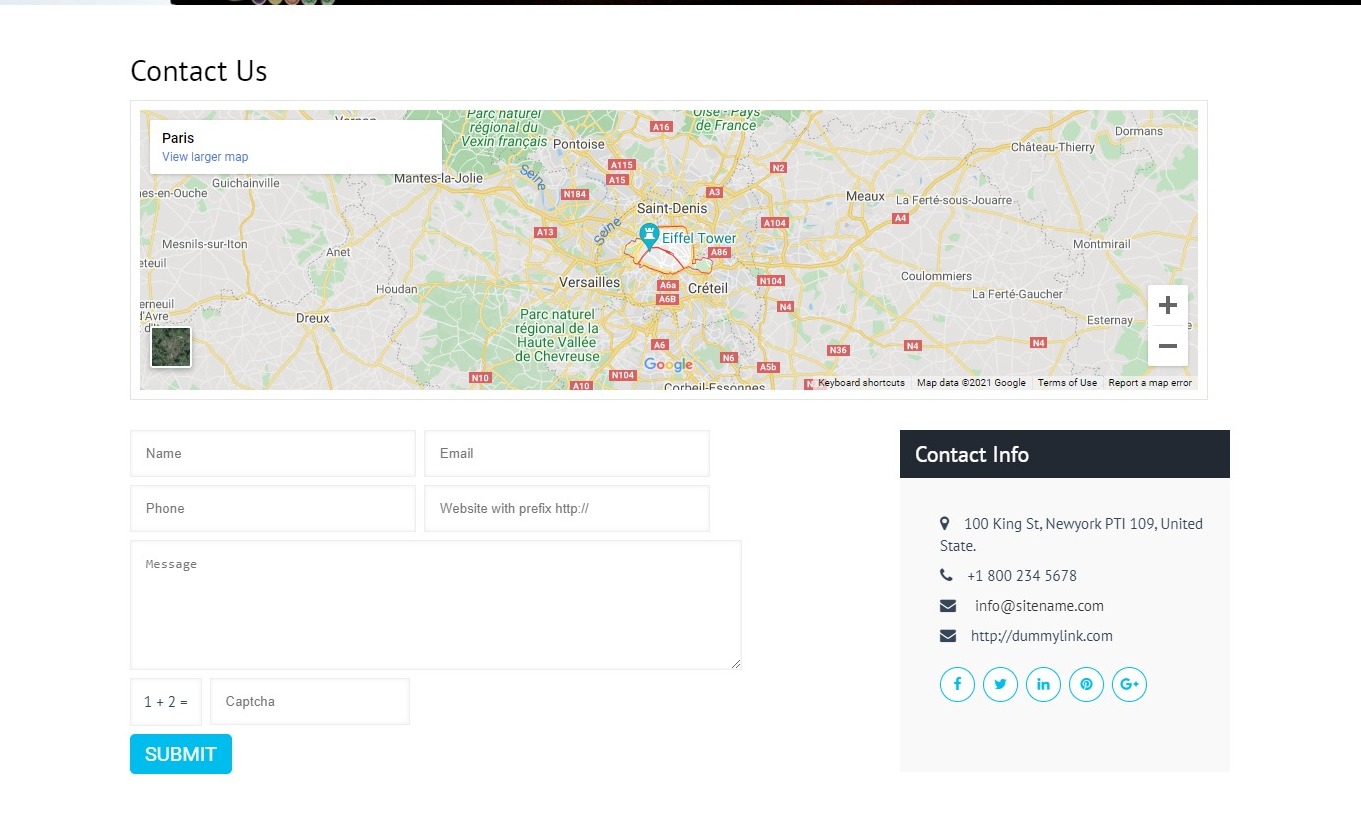
Task: Open the Pinterest social icon
Action: click(1086, 684)
